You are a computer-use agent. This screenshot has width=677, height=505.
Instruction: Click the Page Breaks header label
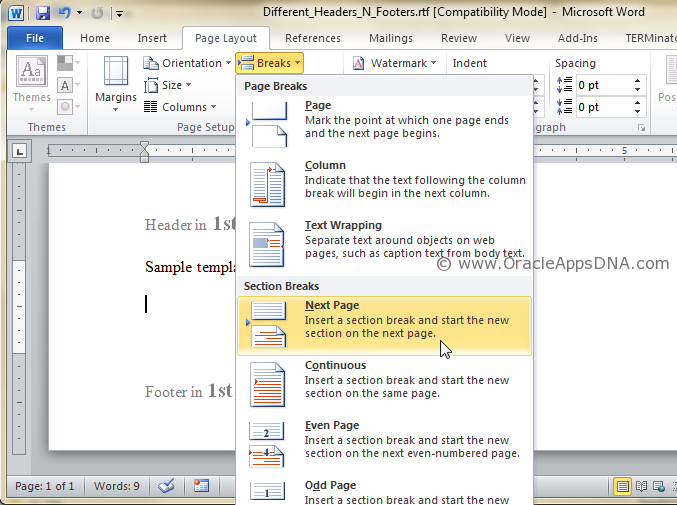(275, 86)
